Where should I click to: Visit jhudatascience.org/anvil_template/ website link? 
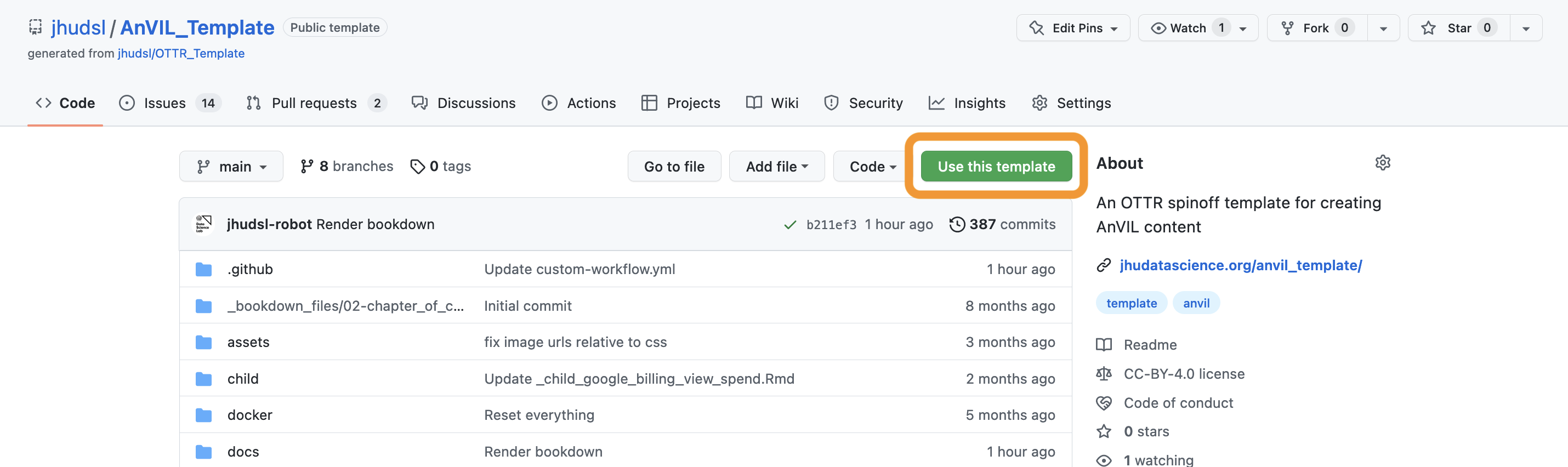click(1241, 265)
